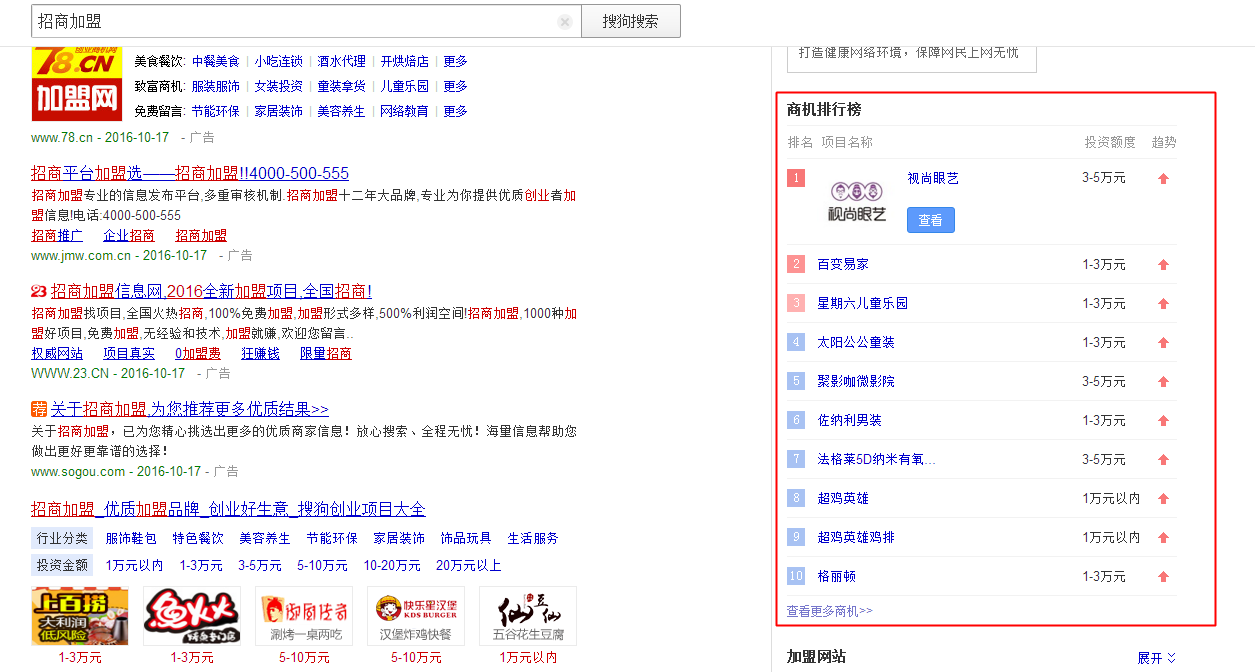Screen dimensions: 1255x672
Task: Select 家居装饰 industry tab
Action: (x=399, y=538)
